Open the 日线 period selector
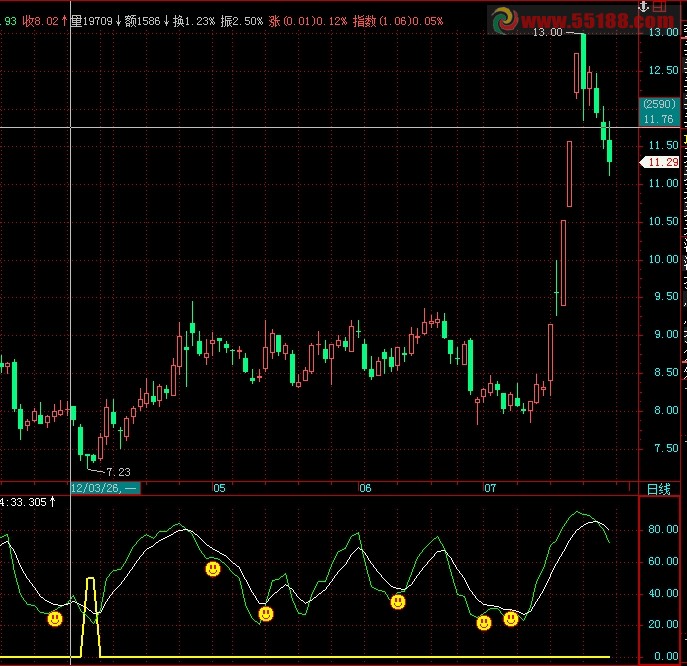 (658, 488)
